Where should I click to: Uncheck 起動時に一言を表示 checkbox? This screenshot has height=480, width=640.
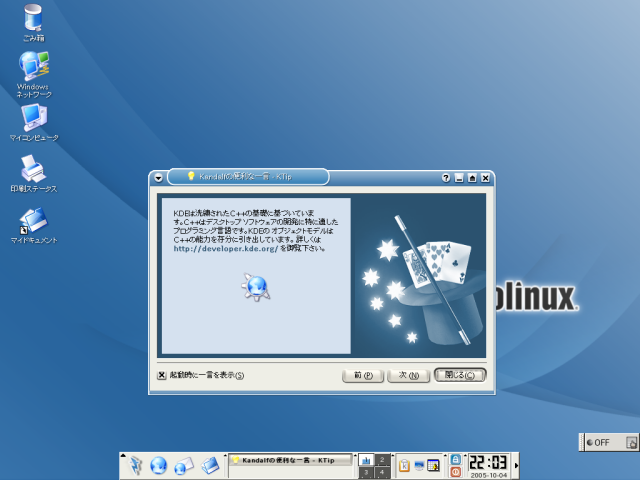click(162, 375)
